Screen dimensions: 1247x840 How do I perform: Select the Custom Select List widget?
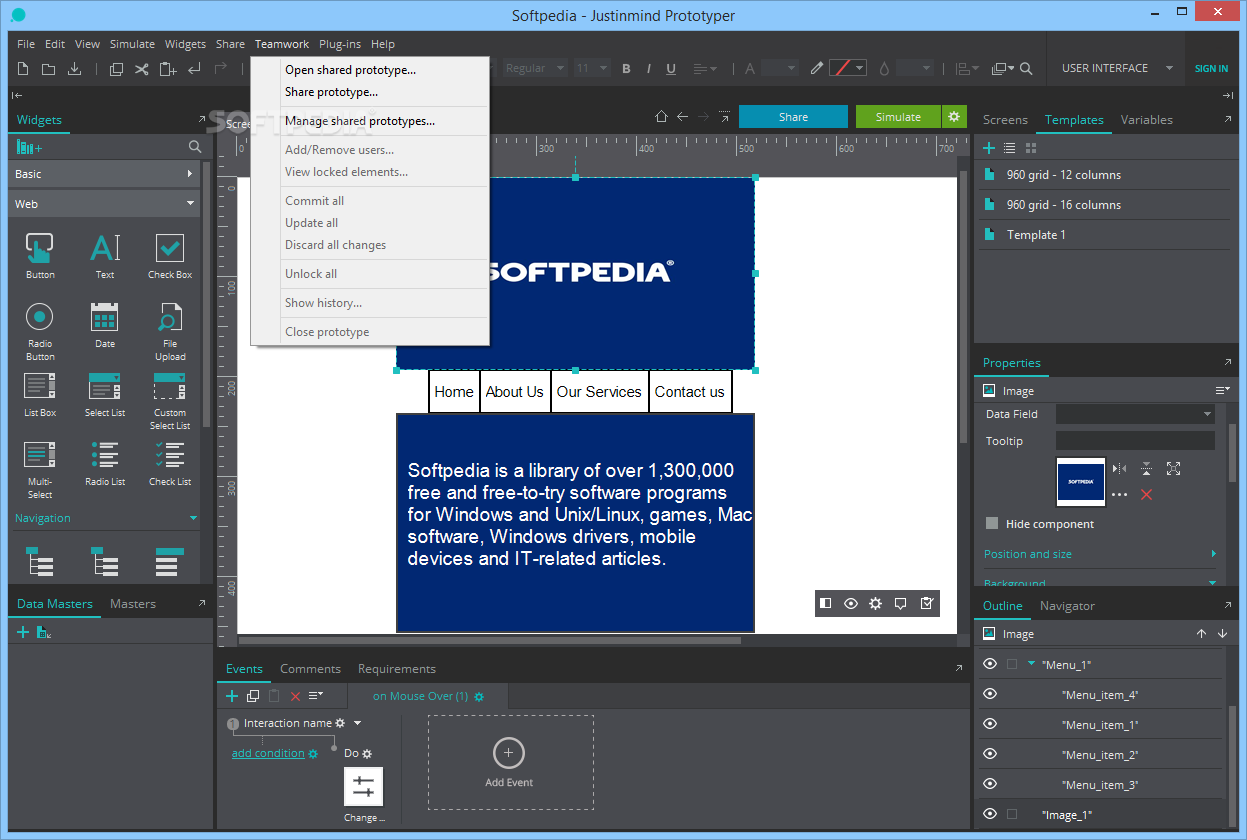click(x=170, y=401)
